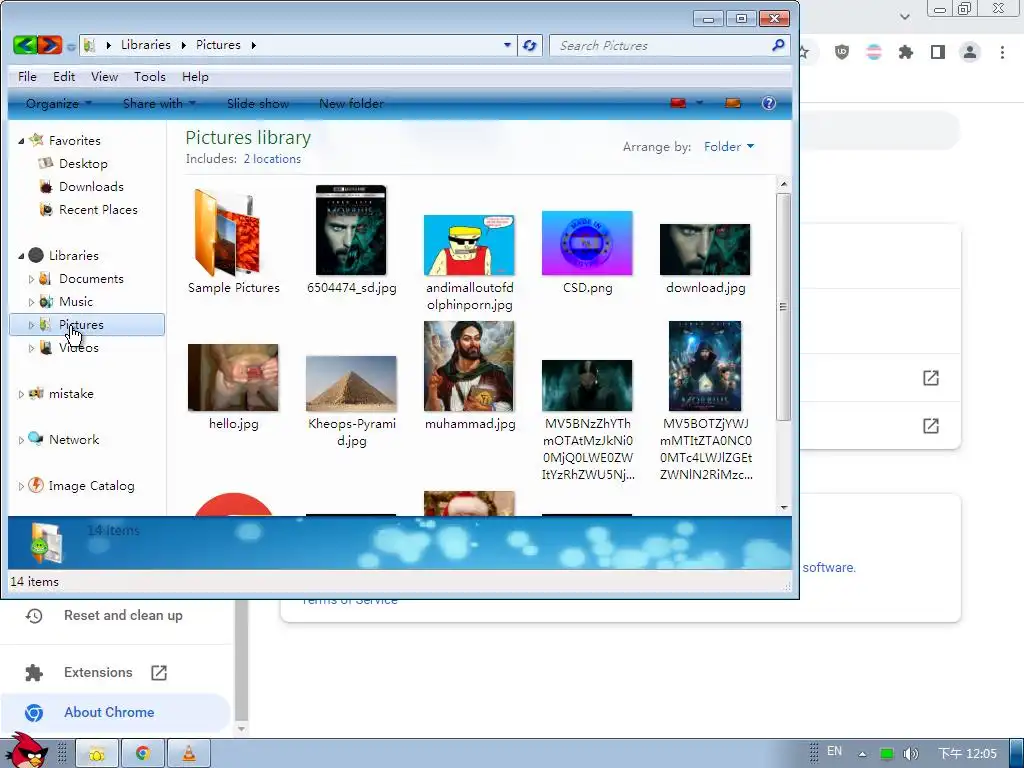Select the hello.jpg thumbnail
The width and height of the screenshot is (1024, 768).
pyautogui.click(x=233, y=377)
